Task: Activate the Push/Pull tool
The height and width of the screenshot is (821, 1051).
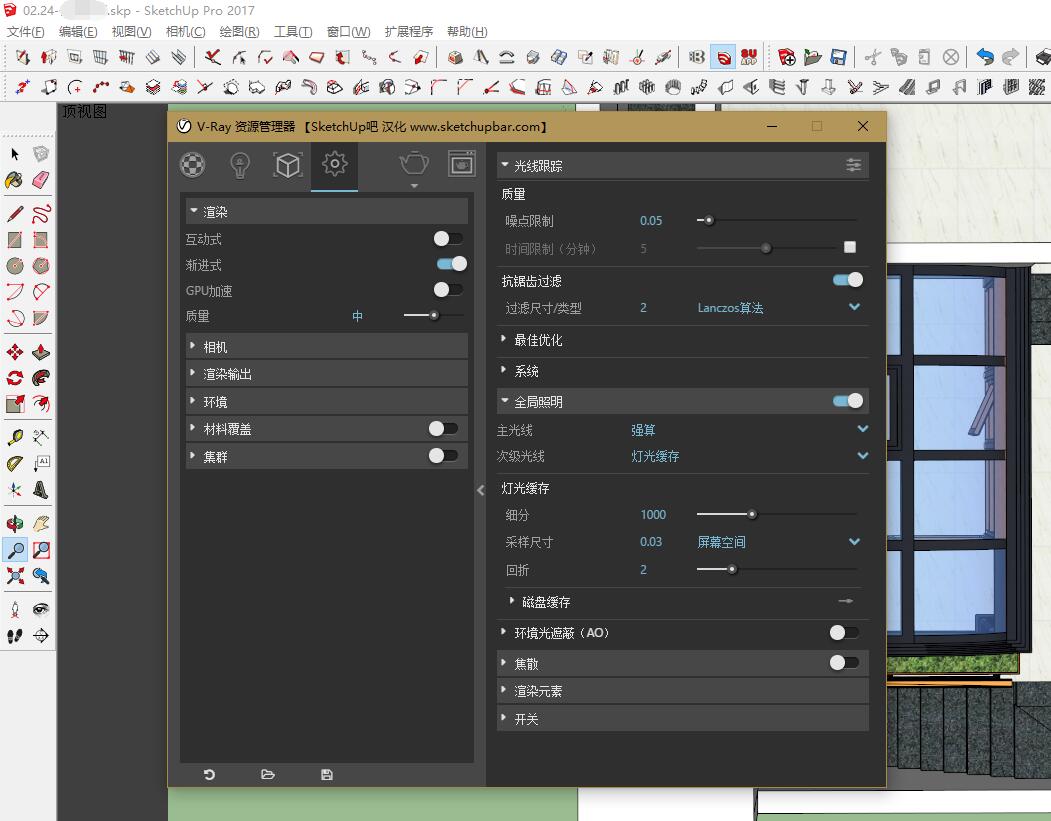Action: pos(41,352)
